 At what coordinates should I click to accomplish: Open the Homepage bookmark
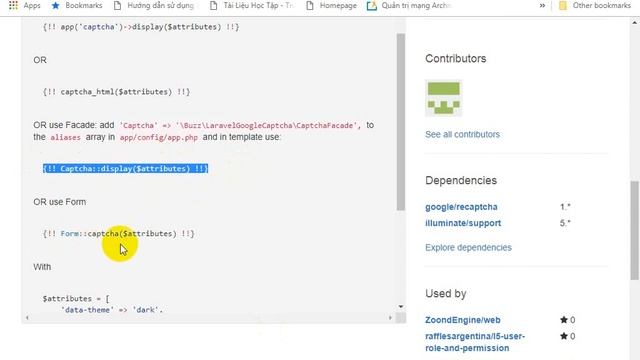pos(331,5)
